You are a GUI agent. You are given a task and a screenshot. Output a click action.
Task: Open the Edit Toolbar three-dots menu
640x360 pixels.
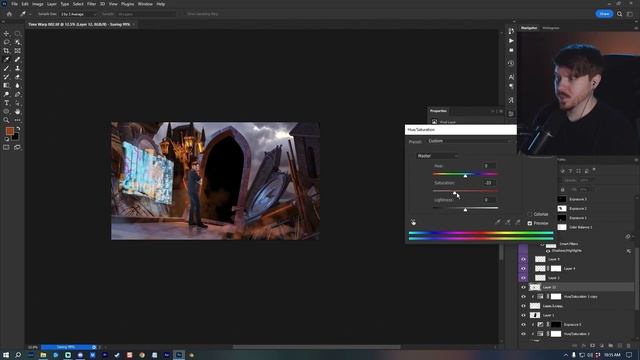18,120
